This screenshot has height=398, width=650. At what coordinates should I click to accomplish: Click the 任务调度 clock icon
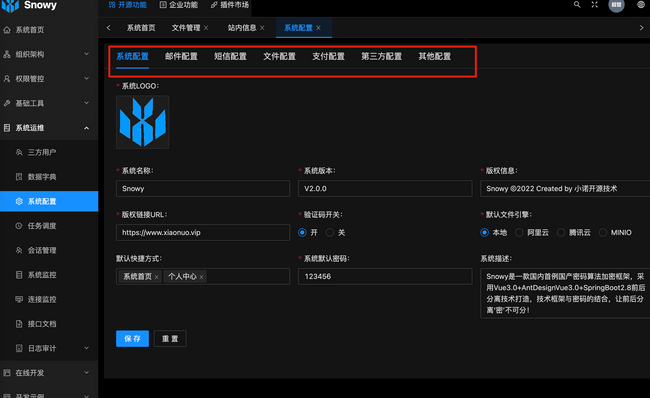pos(19,226)
